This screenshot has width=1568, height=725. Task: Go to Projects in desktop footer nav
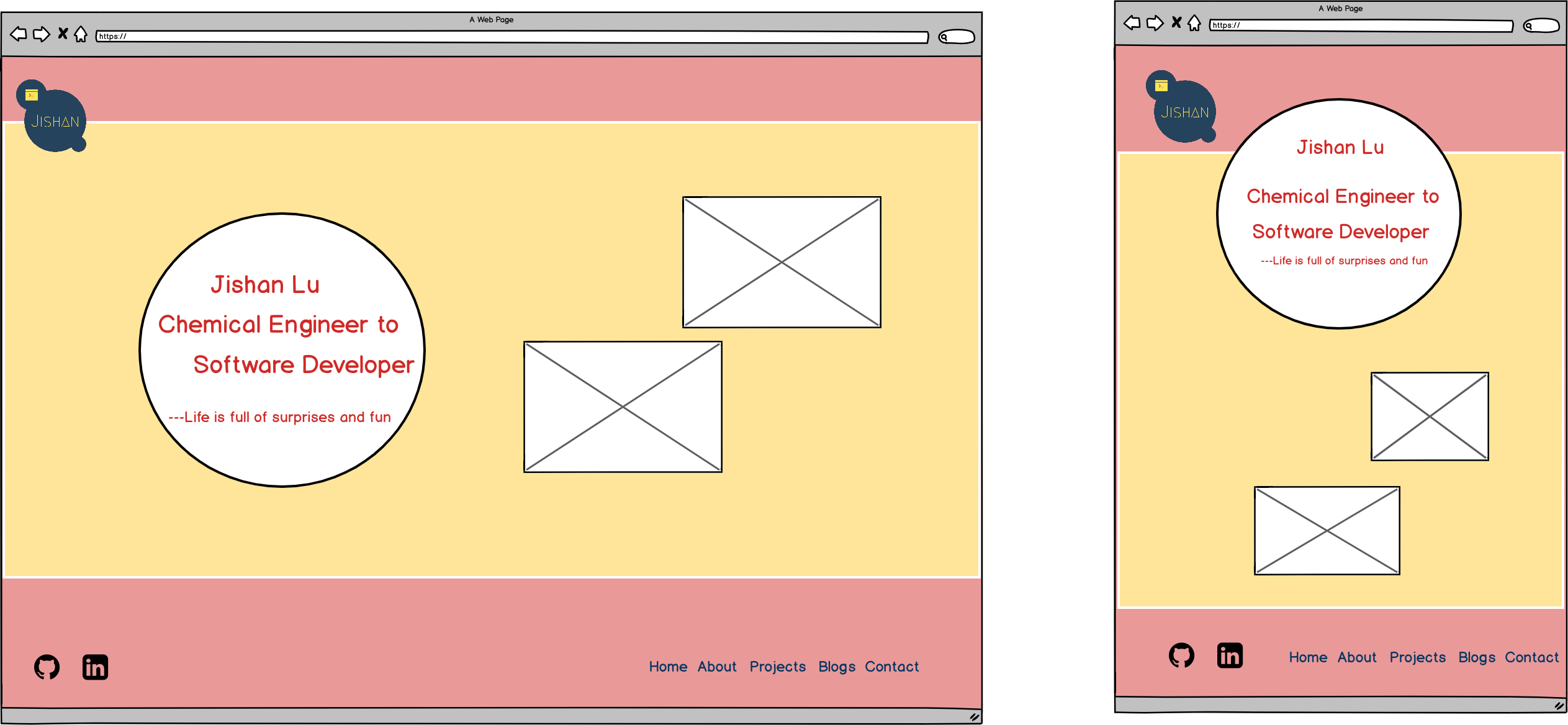(x=777, y=667)
